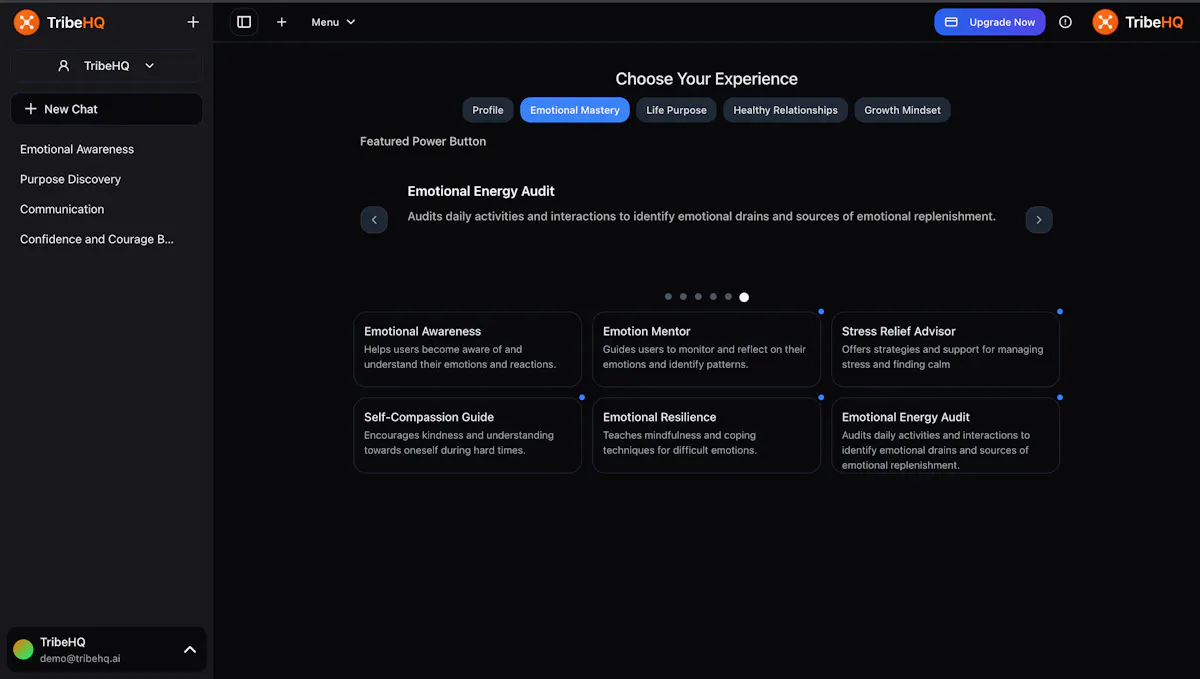Open the Stress Relief Advisor card

coord(945,349)
